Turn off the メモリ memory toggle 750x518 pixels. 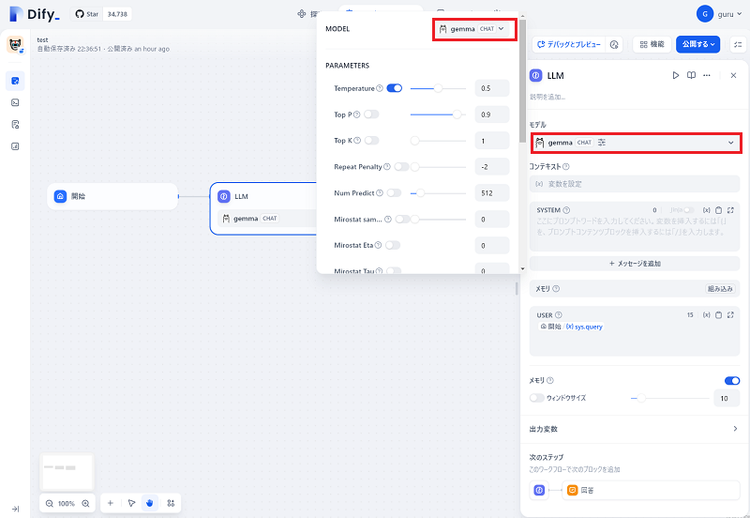click(732, 381)
